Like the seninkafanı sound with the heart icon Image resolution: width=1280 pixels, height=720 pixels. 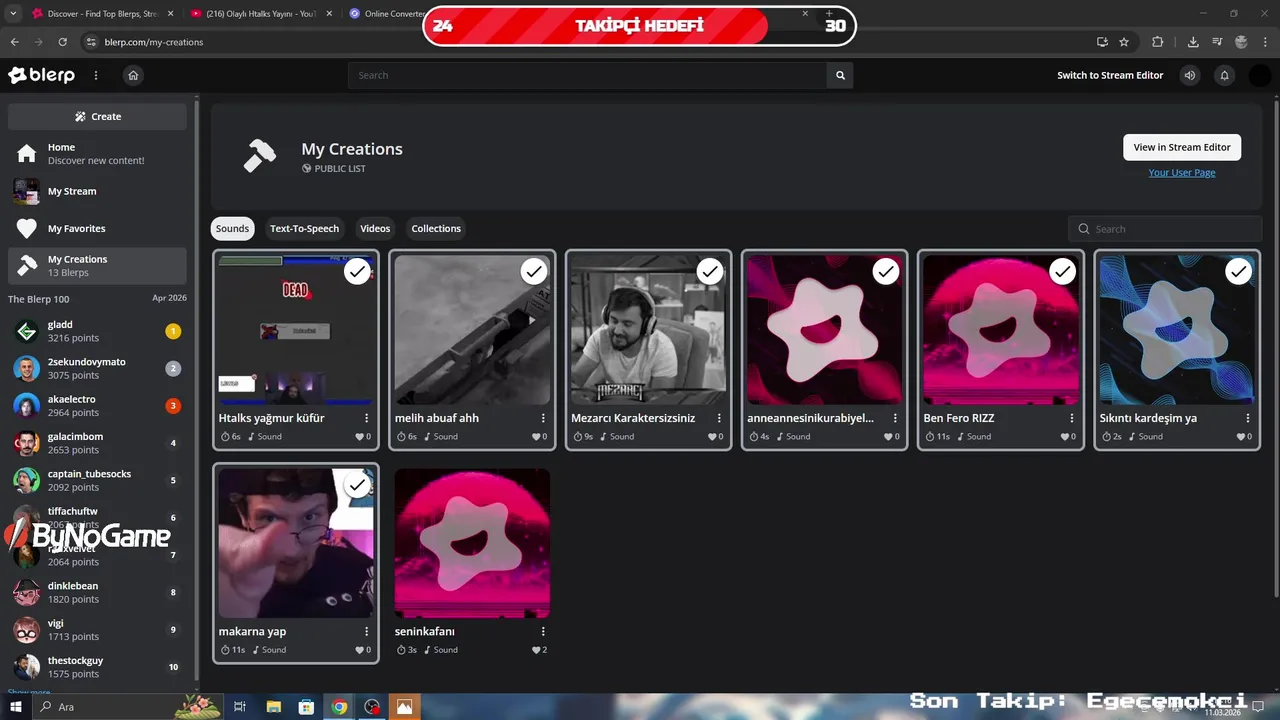[537, 650]
